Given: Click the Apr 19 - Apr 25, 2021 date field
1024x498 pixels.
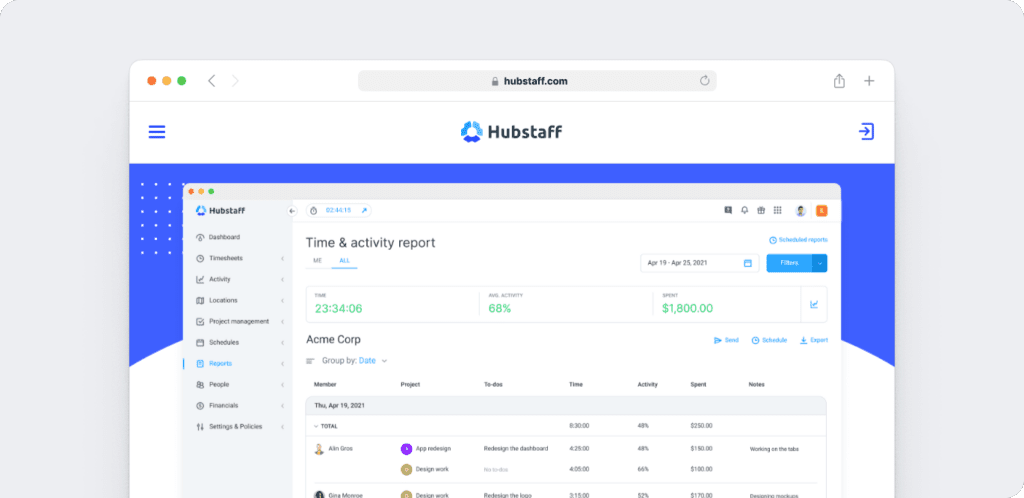Looking at the screenshot, I should tap(699, 263).
